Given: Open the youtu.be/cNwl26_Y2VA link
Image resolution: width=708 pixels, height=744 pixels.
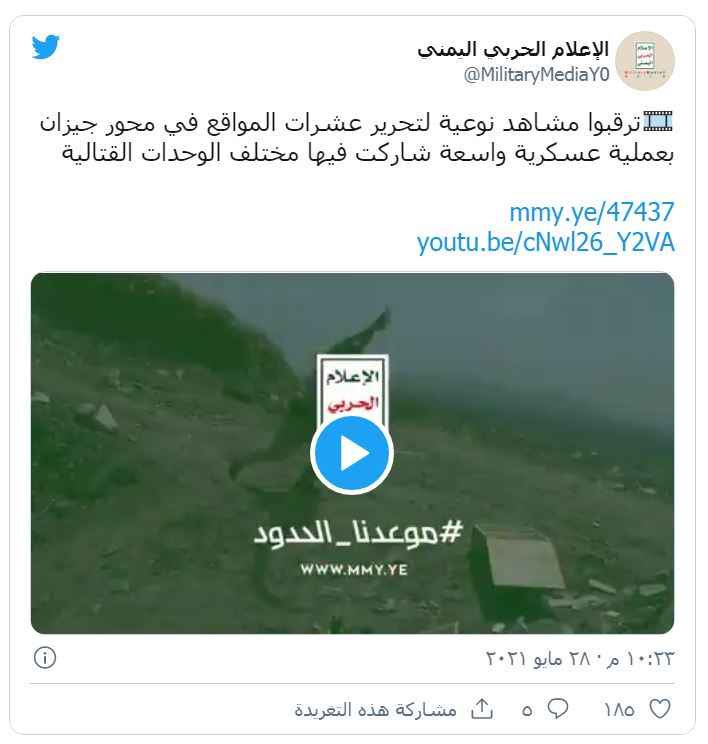Looking at the screenshot, I should [x=546, y=242].
